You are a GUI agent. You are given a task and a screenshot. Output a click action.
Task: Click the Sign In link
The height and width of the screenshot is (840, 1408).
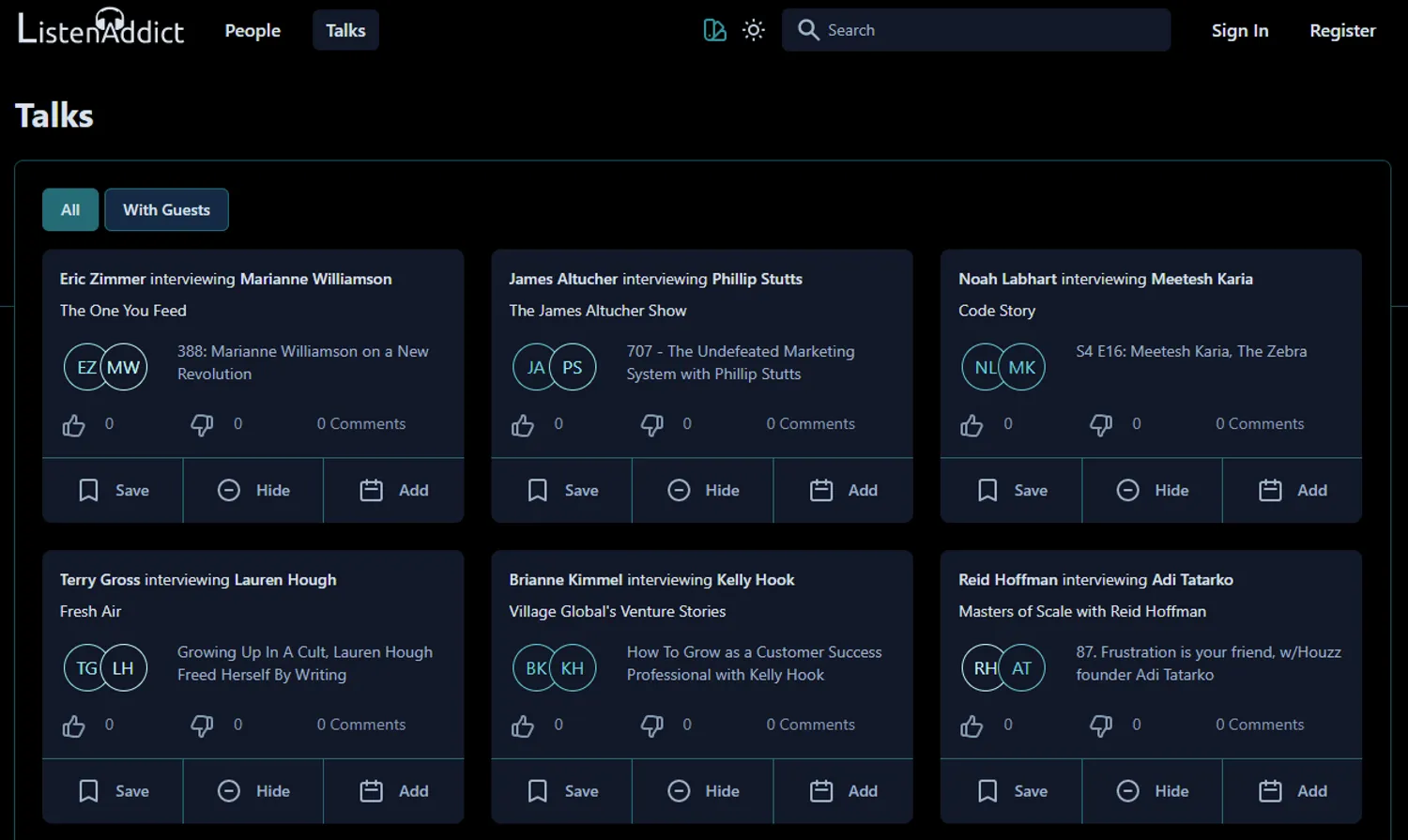(1239, 30)
